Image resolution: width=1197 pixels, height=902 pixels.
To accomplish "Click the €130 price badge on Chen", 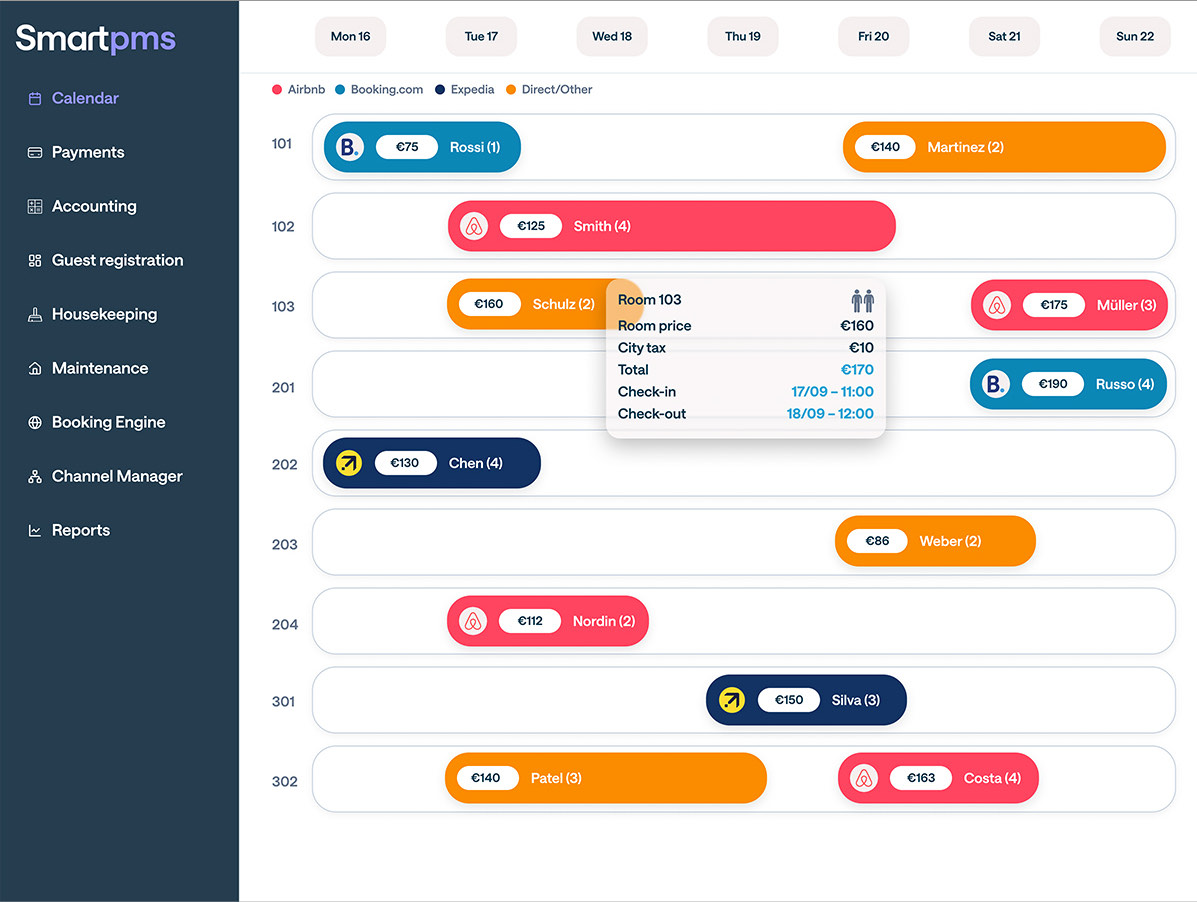I will pyautogui.click(x=405, y=462).
